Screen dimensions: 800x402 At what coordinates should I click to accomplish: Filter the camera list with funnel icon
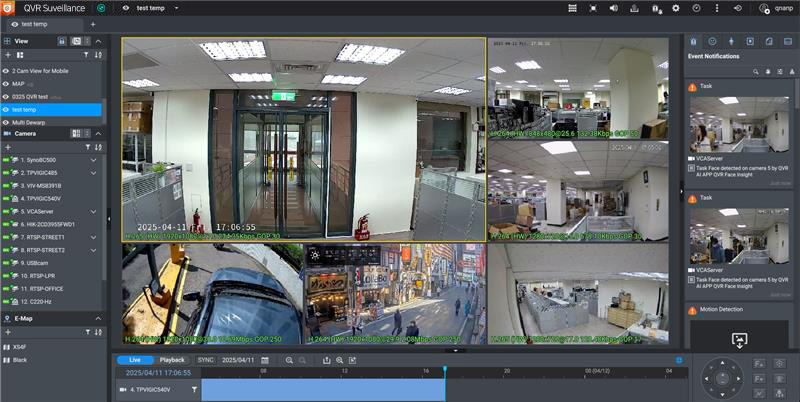(x=86, y=147)
